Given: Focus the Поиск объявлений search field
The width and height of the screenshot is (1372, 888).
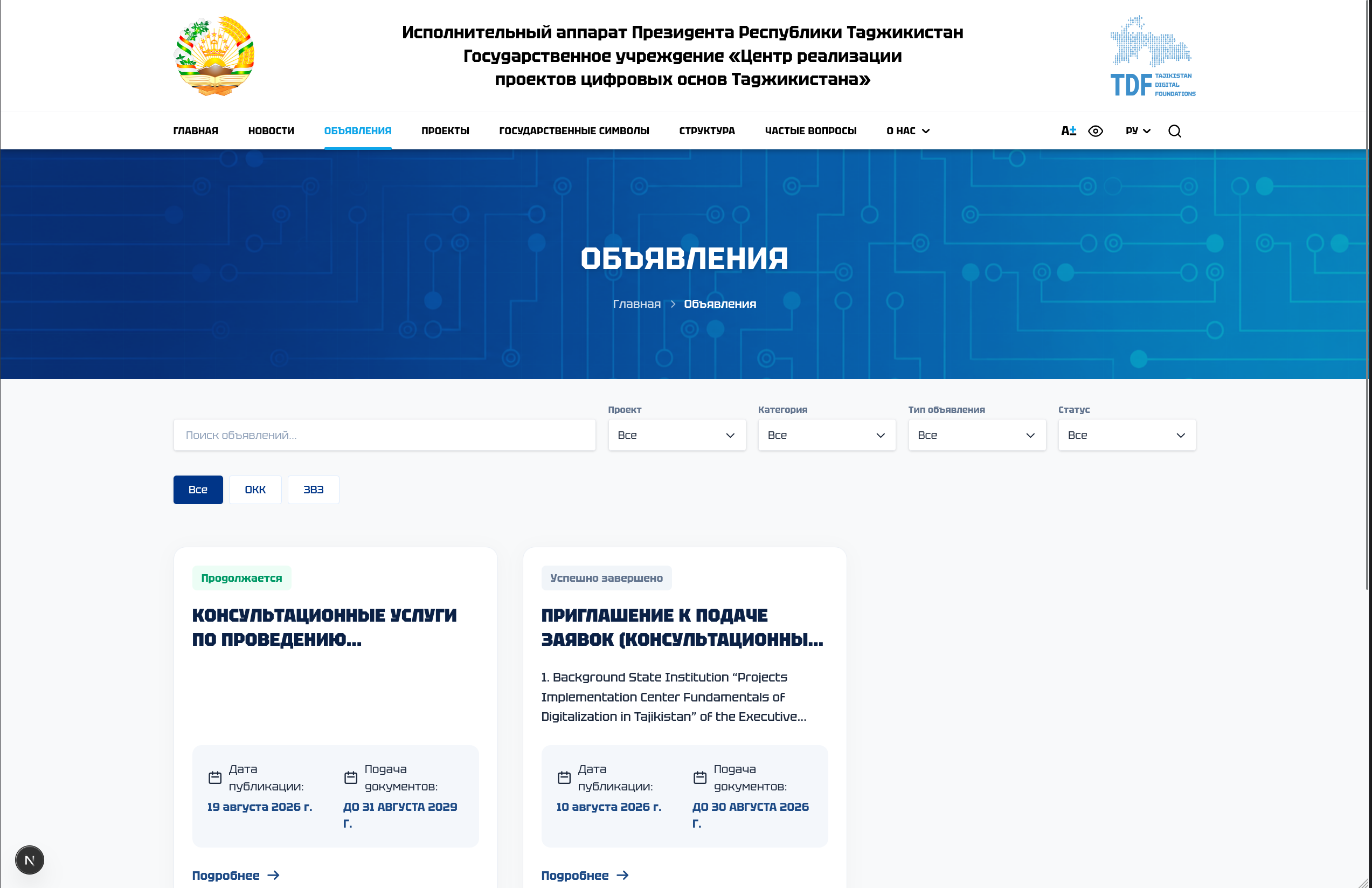Looking at the screenshot, I should (384, 435).
